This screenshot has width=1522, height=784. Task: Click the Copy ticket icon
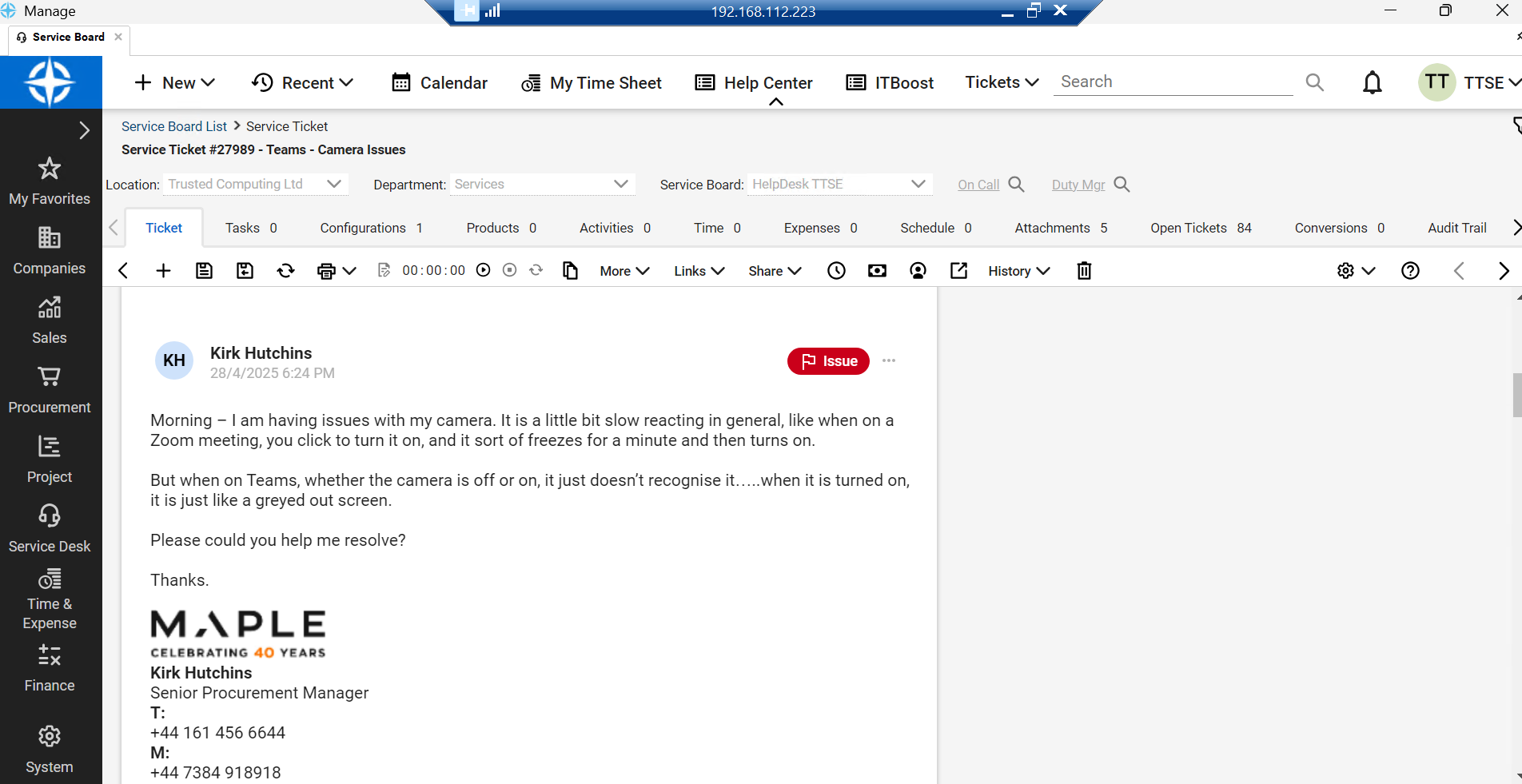[x=570, y=271]
